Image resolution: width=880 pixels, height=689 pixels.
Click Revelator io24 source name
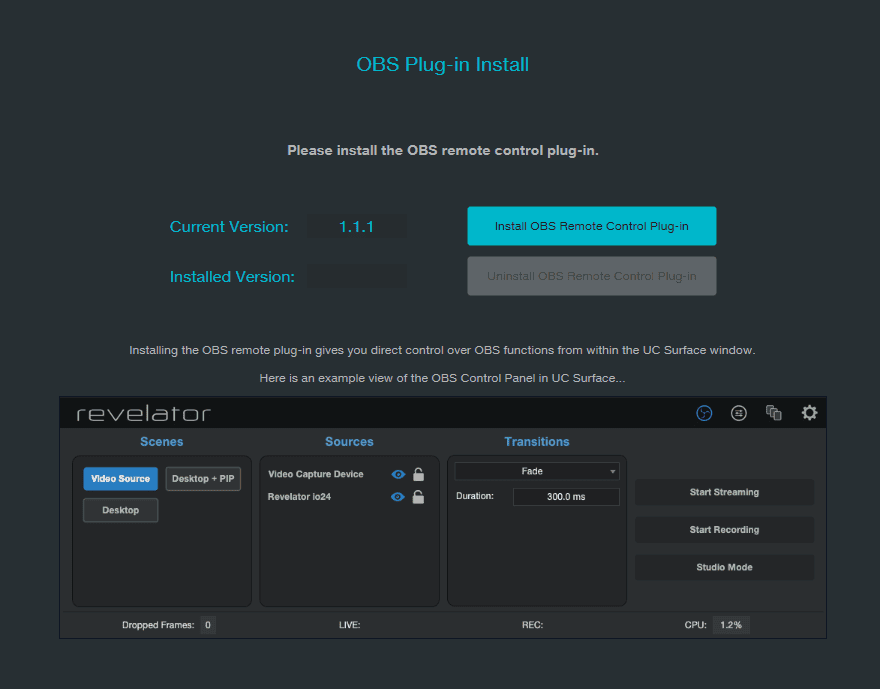click(x=299, y=497)
